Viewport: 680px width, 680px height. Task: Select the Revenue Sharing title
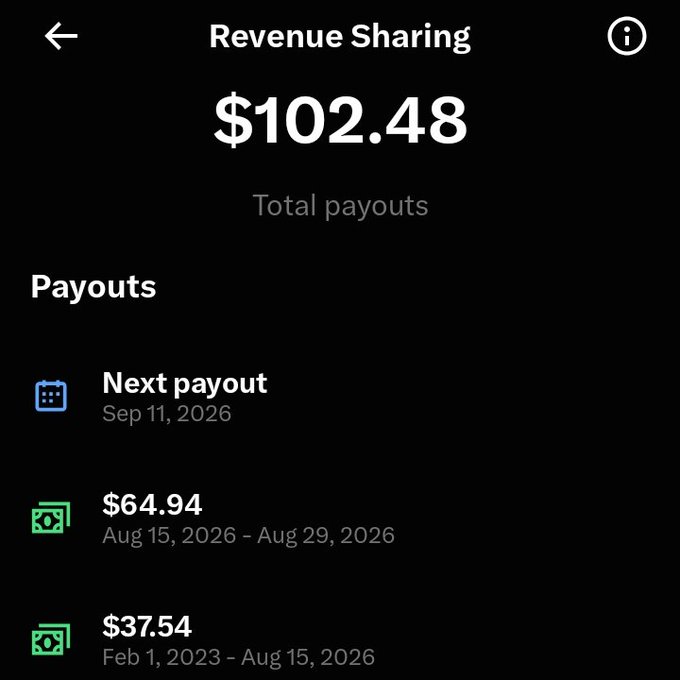(x=340, y=37)
